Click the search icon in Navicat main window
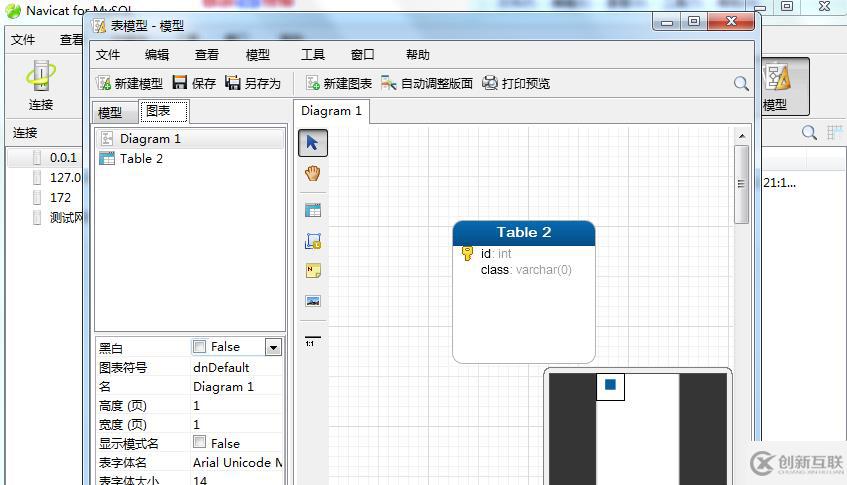Viewport: 847px width, 485px height. coord(809,132)
